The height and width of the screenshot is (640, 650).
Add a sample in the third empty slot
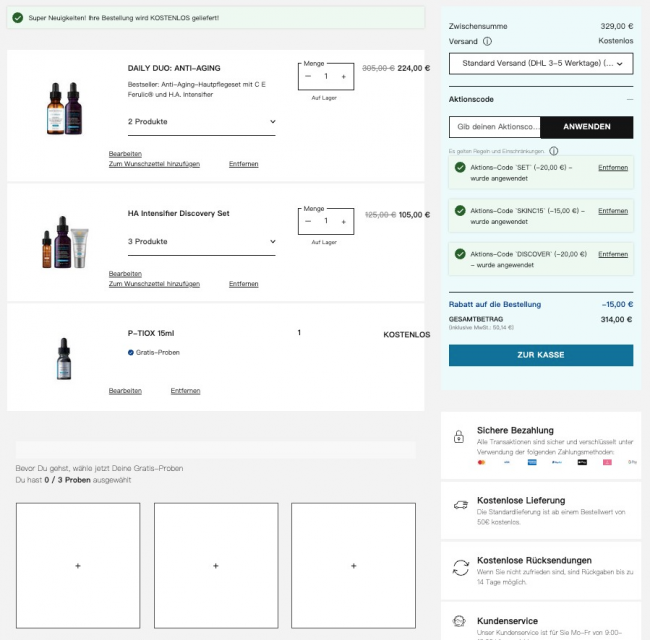353,566
